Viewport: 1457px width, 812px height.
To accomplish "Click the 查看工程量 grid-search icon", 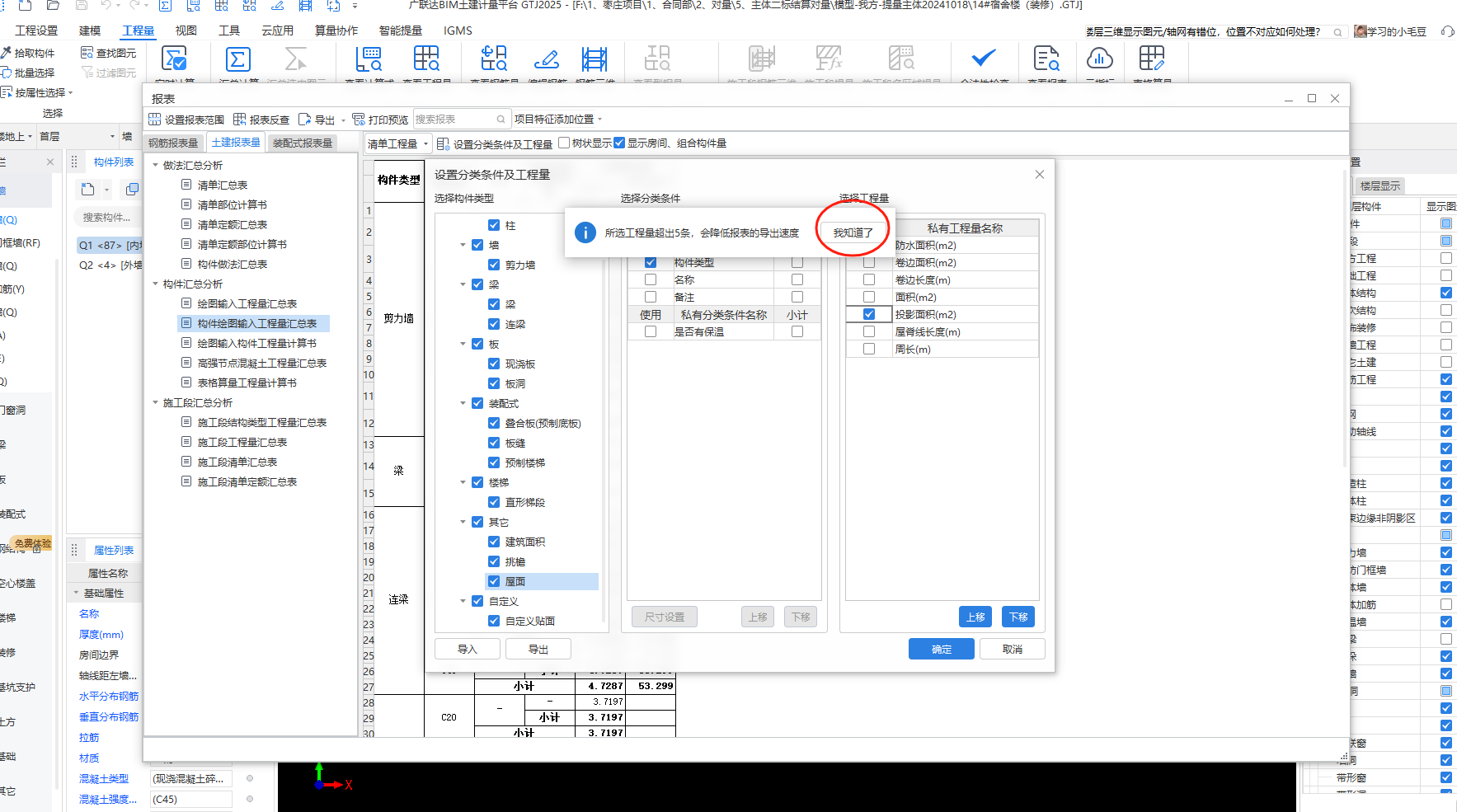I will (426, 59).
